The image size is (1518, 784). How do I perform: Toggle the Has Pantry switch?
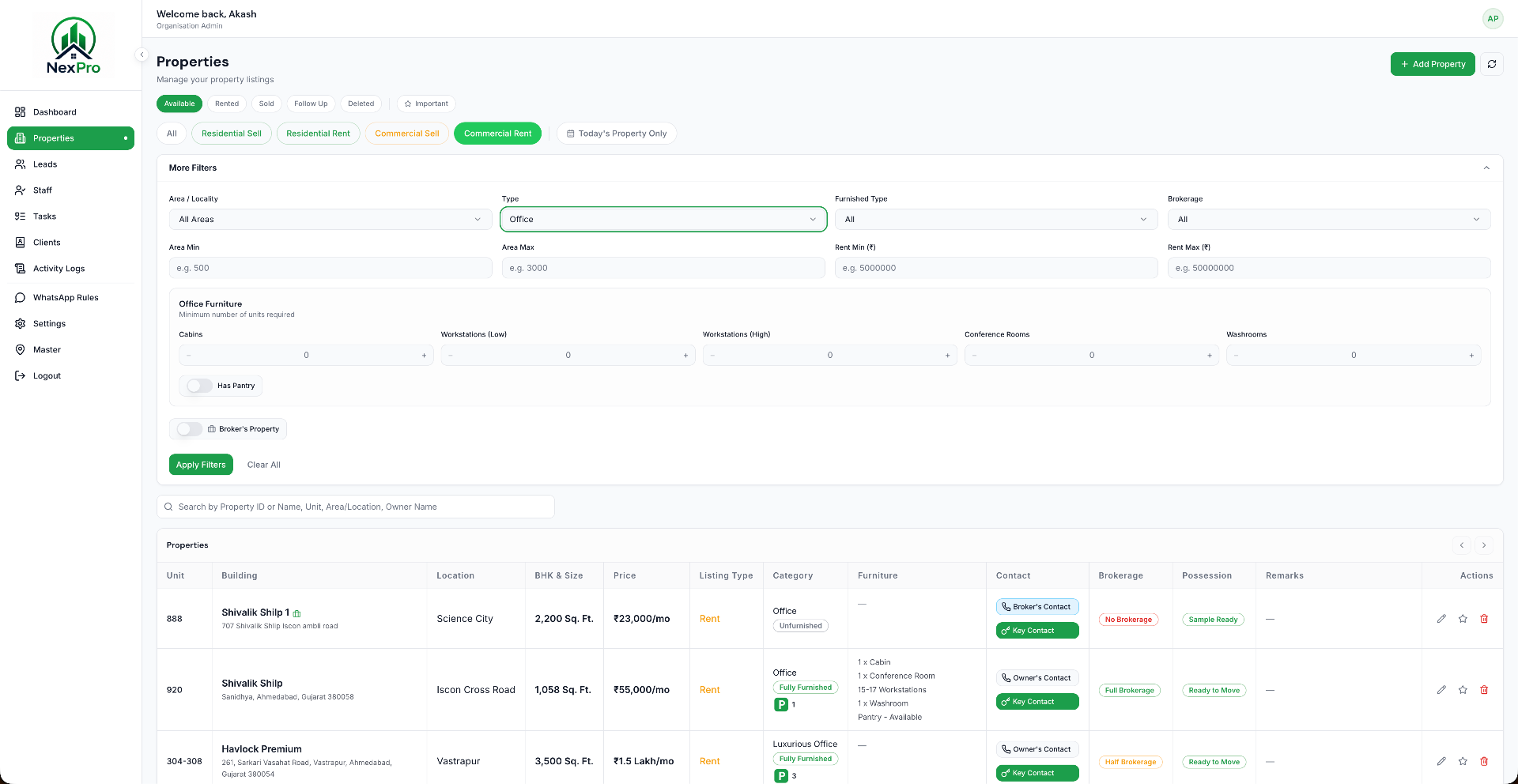(199, 386)
